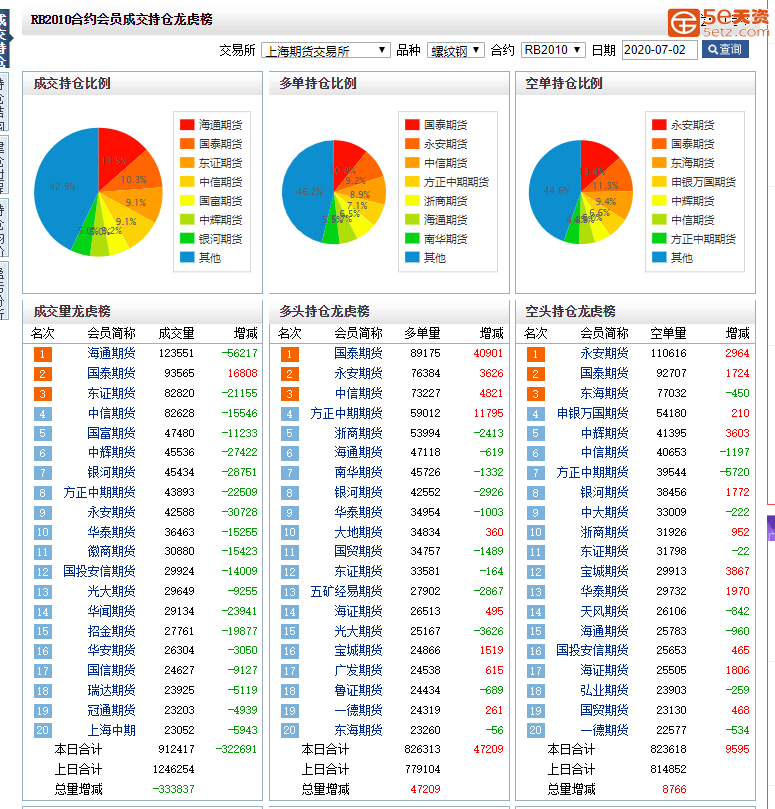Click 总量增减 value -333837
Image resolution: width=775 pixels, height=809 pixels.
tap(173, 789)
